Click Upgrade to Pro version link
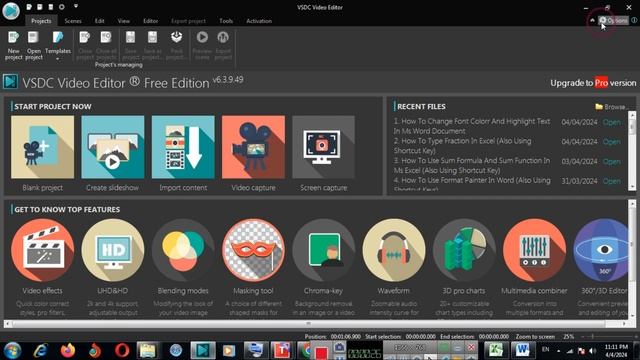 [593, 83]
